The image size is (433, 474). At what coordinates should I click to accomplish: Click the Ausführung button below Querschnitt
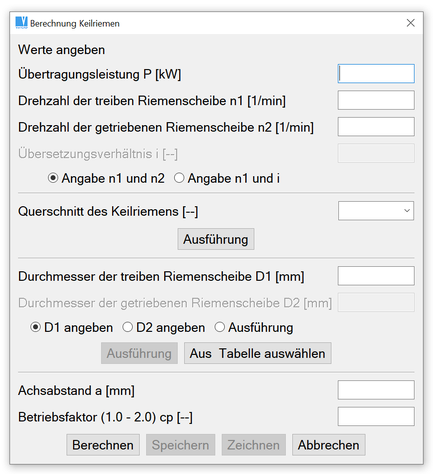pyautogui.click(x=216, y=239)
